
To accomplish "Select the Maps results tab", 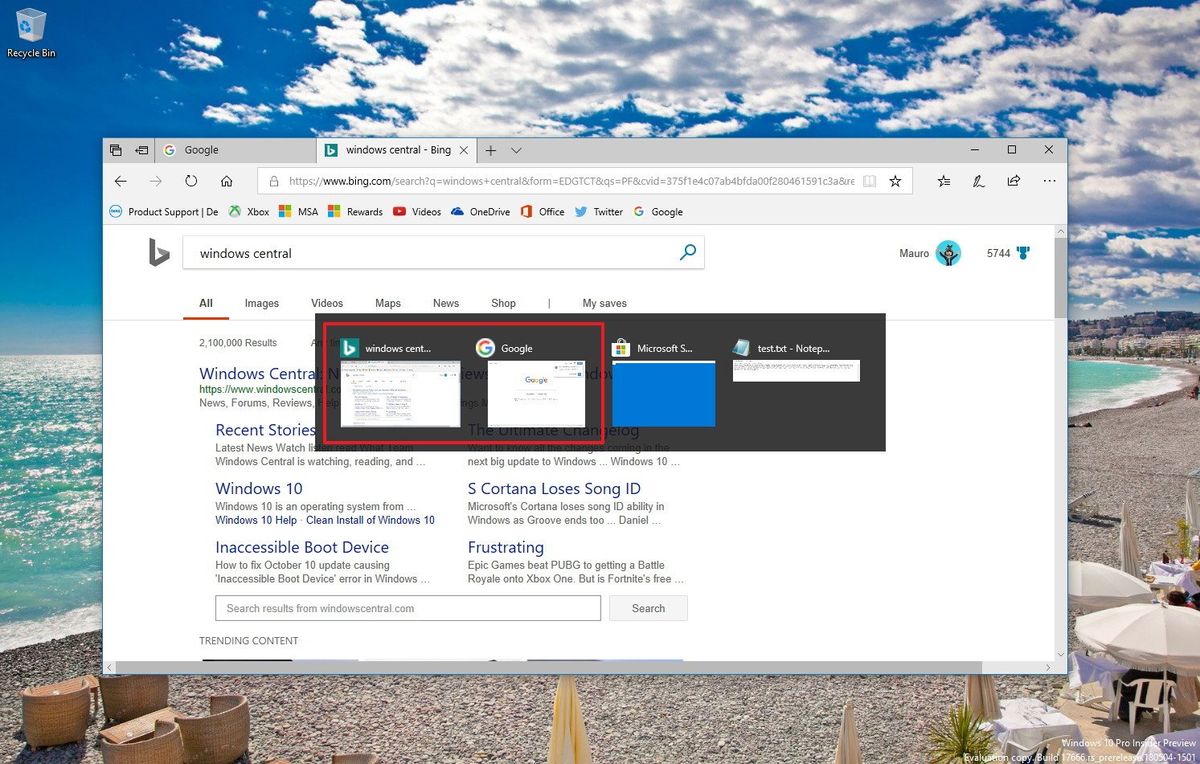I will 388,303.
